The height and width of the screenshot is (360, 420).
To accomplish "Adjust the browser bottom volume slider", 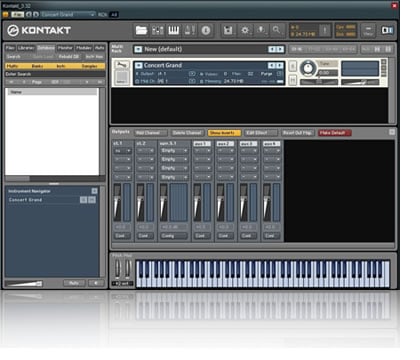I will coord(24,284).
